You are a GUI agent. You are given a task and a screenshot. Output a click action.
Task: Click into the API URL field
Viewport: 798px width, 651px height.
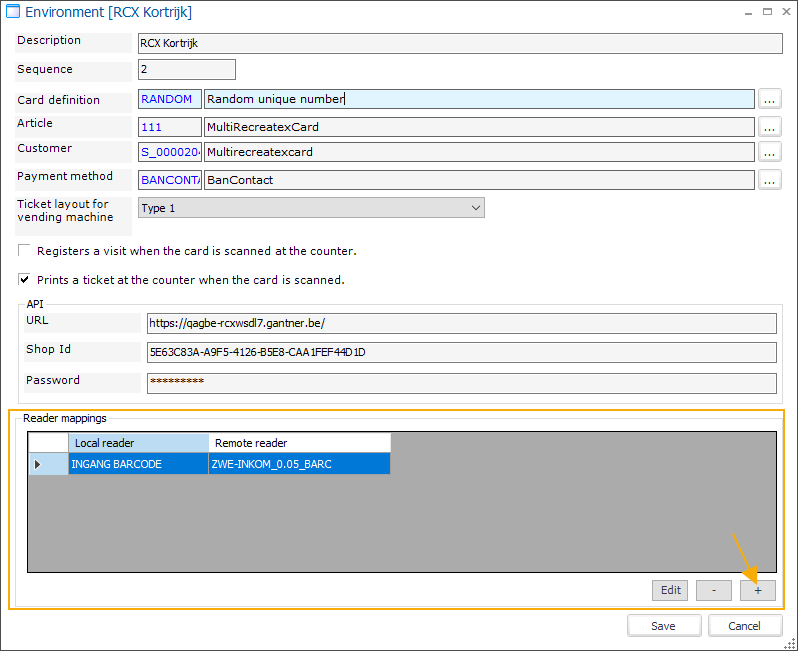[x=460, y=323]
